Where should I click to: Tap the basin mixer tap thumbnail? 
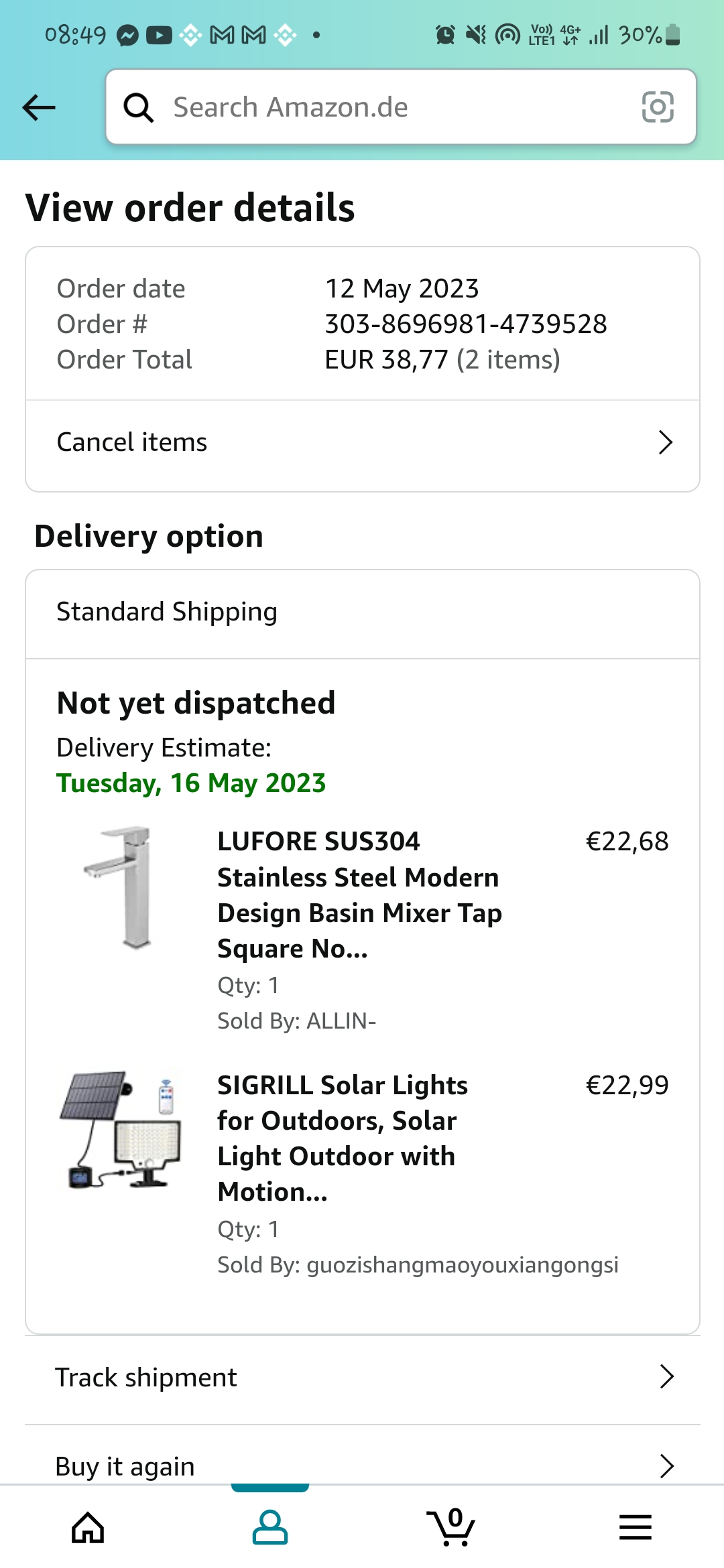pyautogui.click(x=121, y=887)
